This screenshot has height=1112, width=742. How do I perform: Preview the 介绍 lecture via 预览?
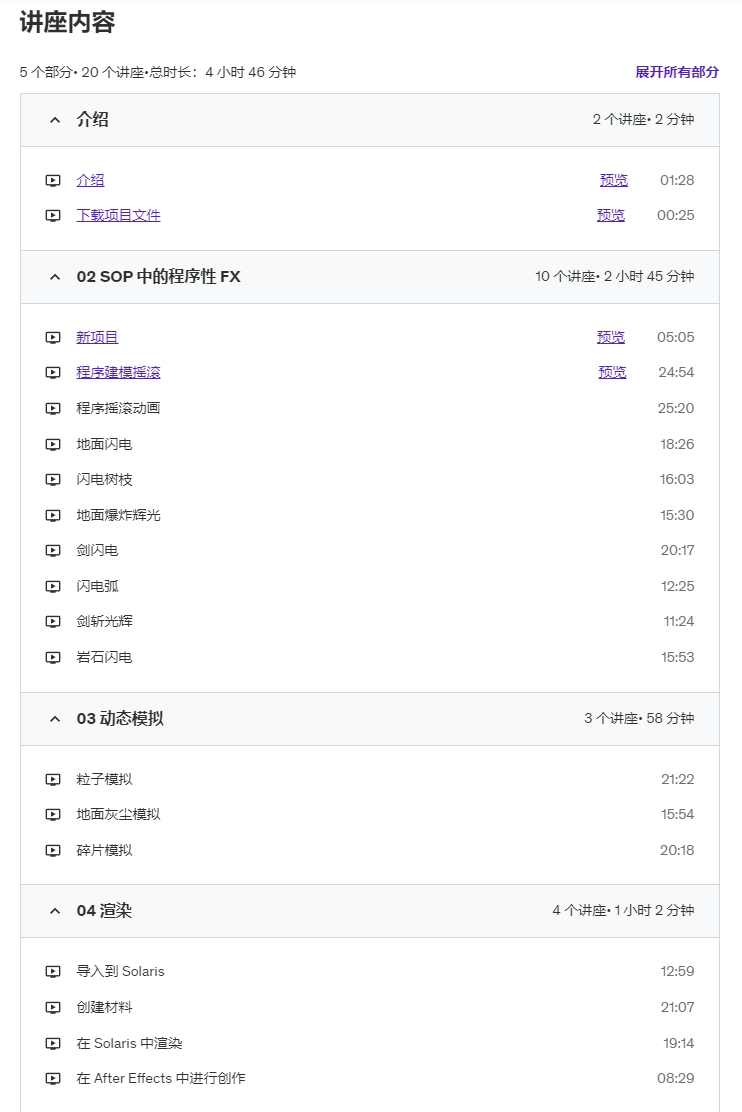[614, 180]
